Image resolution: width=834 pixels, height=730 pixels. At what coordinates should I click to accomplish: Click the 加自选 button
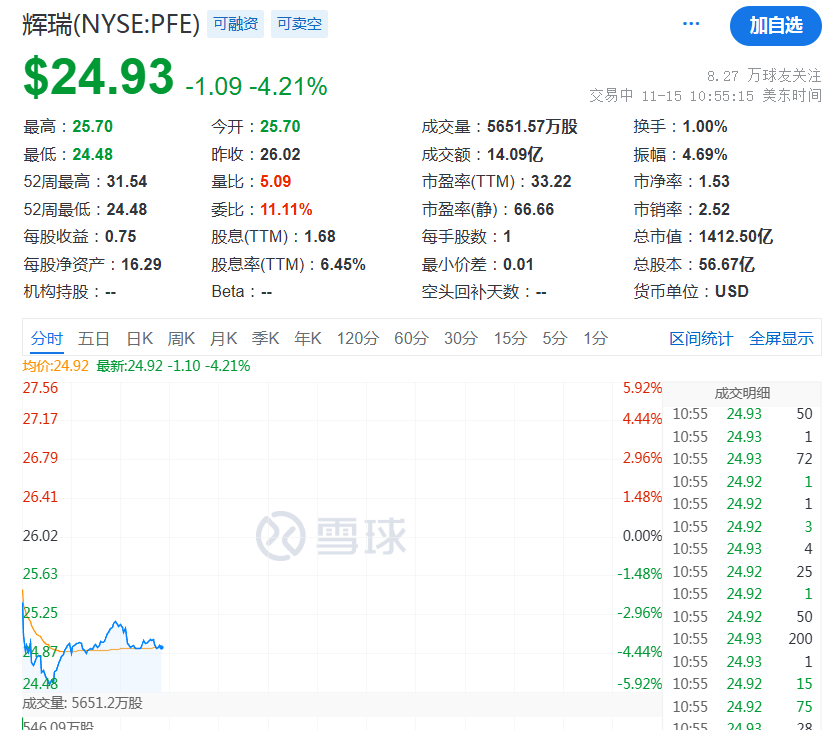(775, 26)
